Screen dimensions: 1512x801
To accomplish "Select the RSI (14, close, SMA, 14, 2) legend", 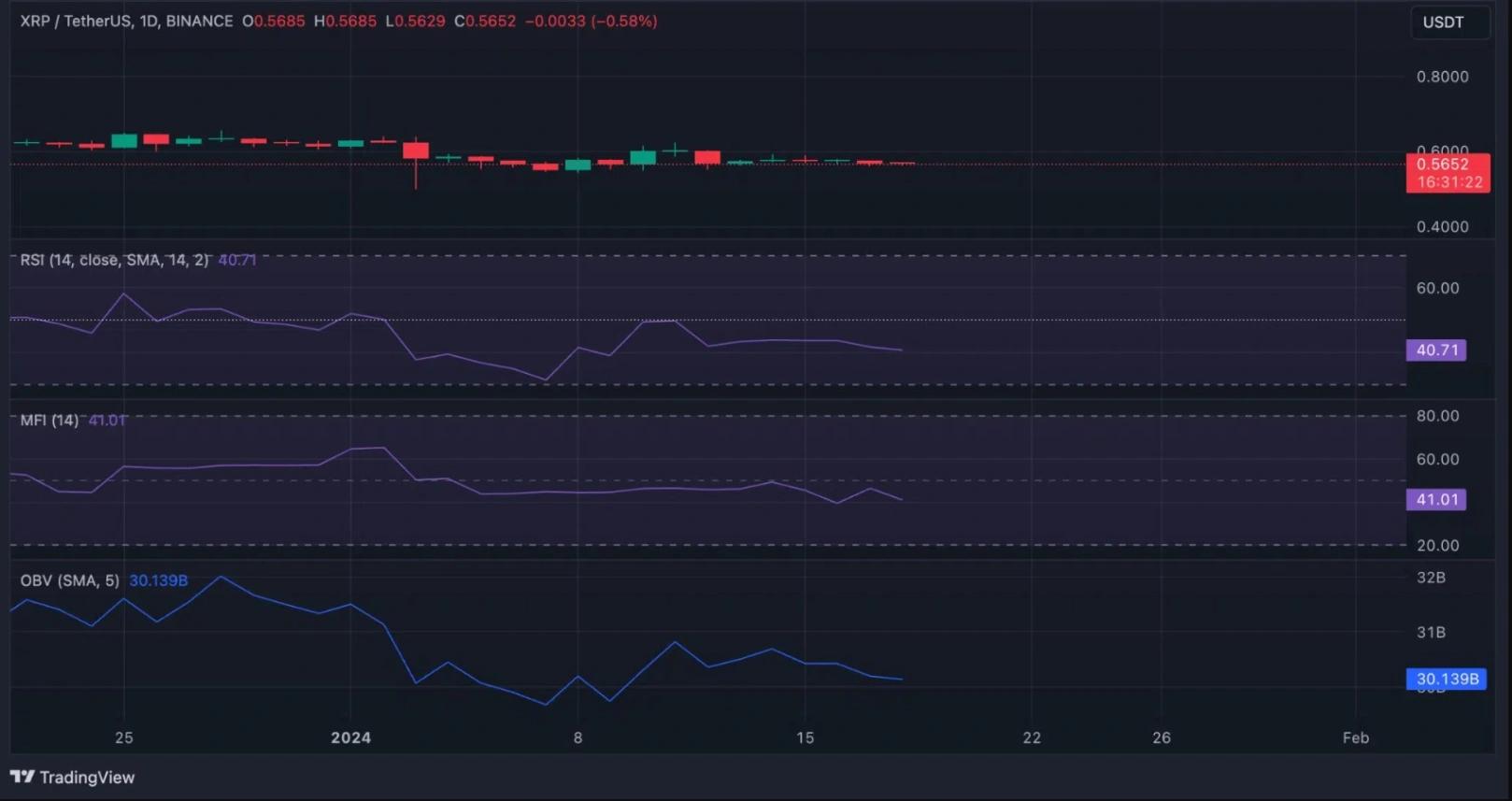I will click(114, 260).
